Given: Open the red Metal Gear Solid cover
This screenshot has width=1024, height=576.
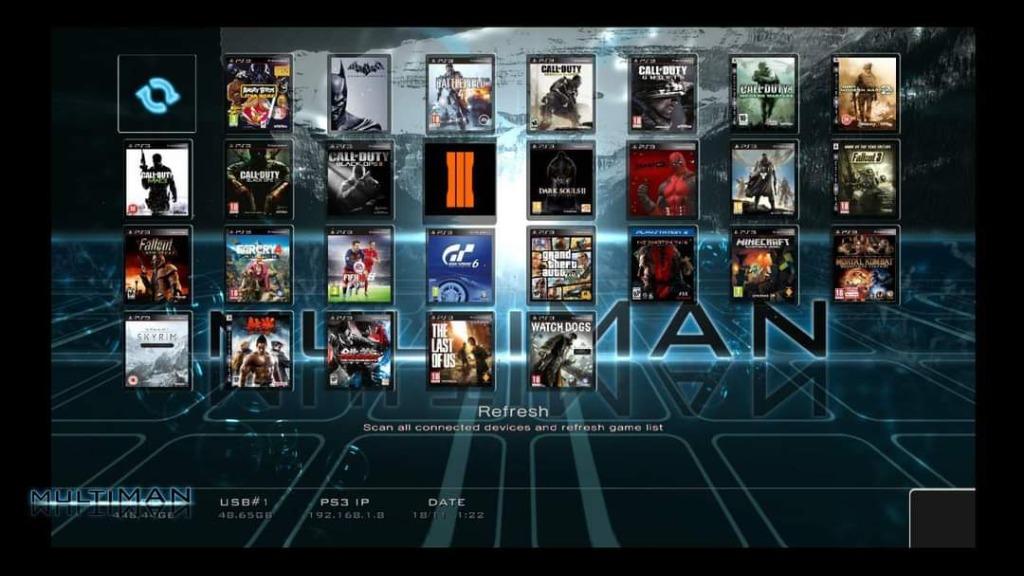Looking at the screenshot, I should pyautogui.click(x=662, y=265).
